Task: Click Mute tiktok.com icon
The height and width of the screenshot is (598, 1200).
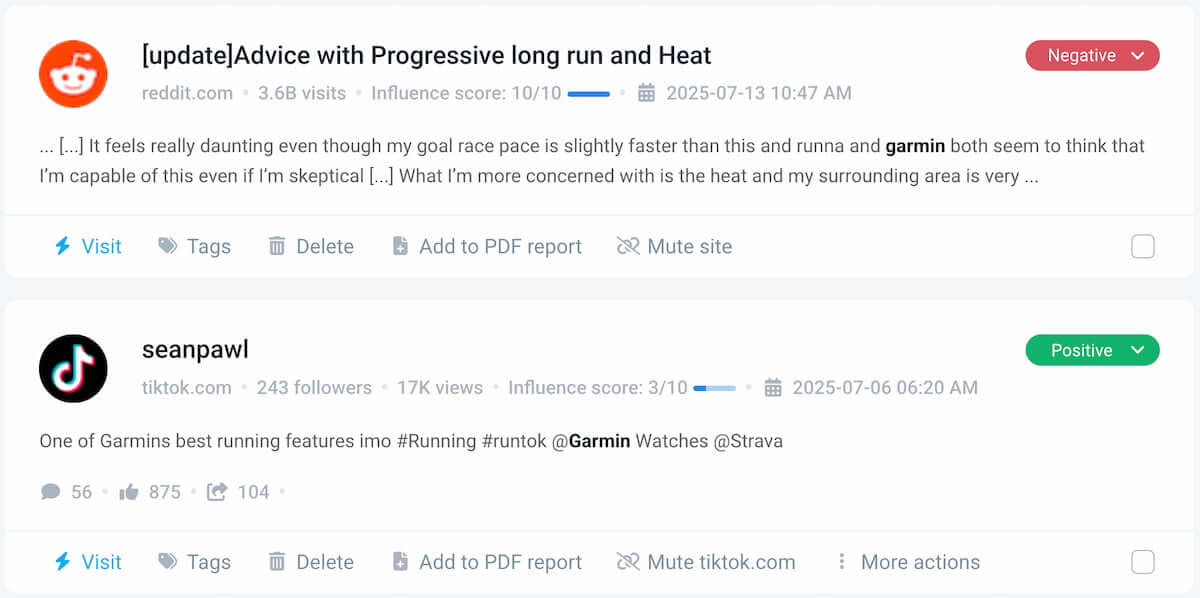Action: [x=628, y=562]
